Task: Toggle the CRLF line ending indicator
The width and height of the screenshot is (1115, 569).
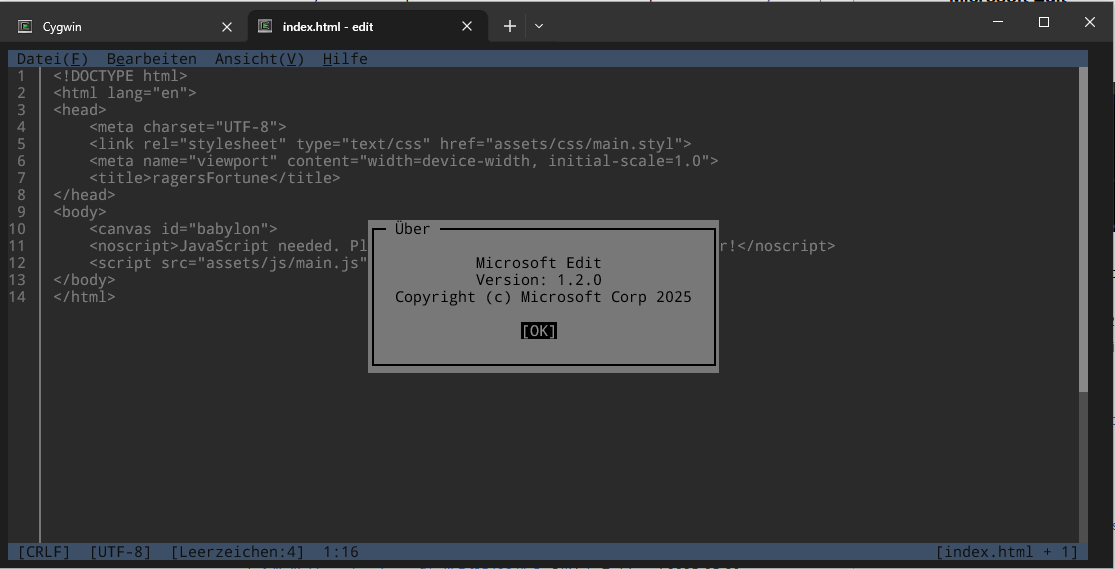Action: point(44,552)
